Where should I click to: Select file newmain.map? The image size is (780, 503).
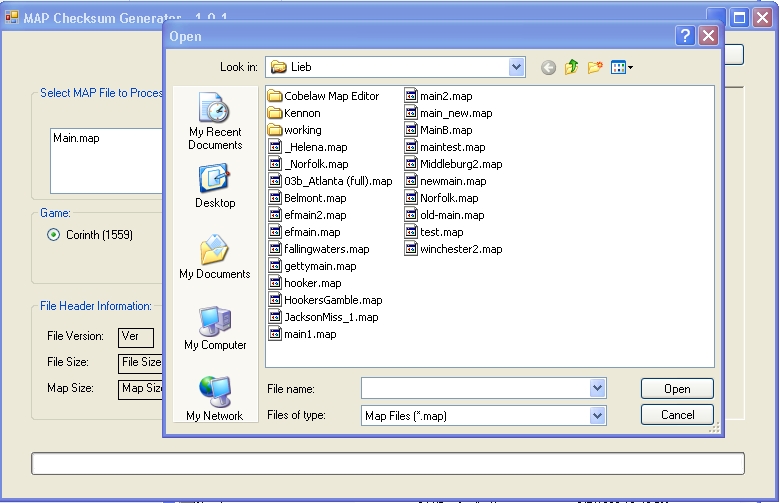(x=446, y=181)
